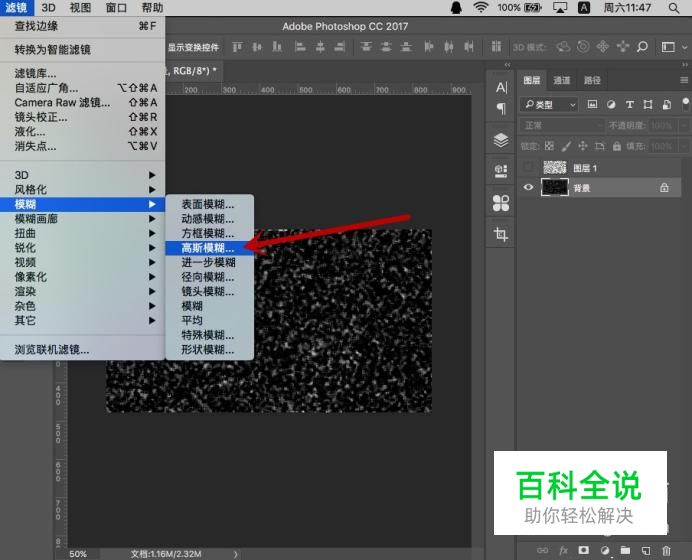The width and height of the screenshot is (692, 560).
Task: Open the workspace switcher dropdown
Action: tap(674, 47)
